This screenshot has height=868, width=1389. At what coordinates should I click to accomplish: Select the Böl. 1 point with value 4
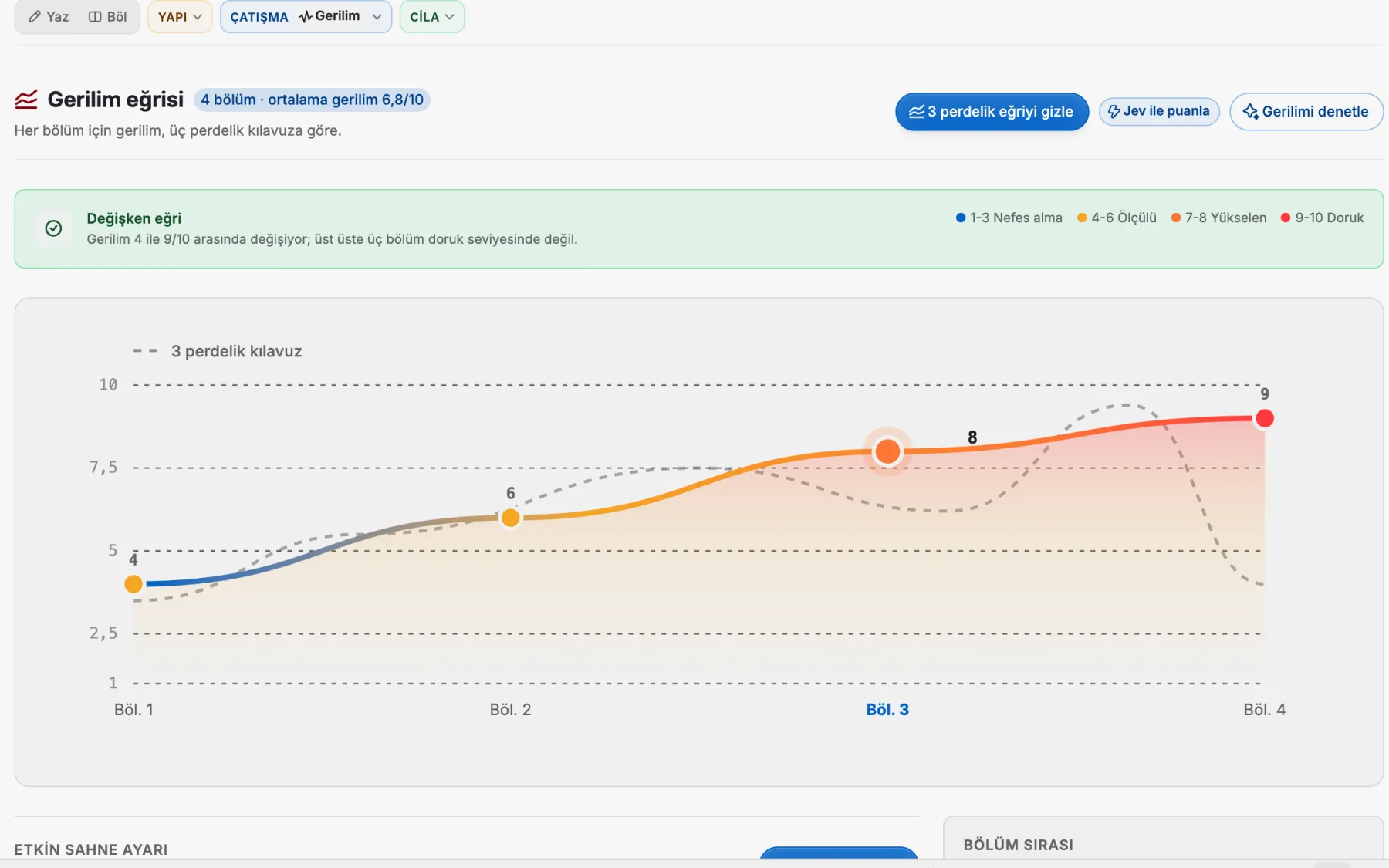[133, 584]
